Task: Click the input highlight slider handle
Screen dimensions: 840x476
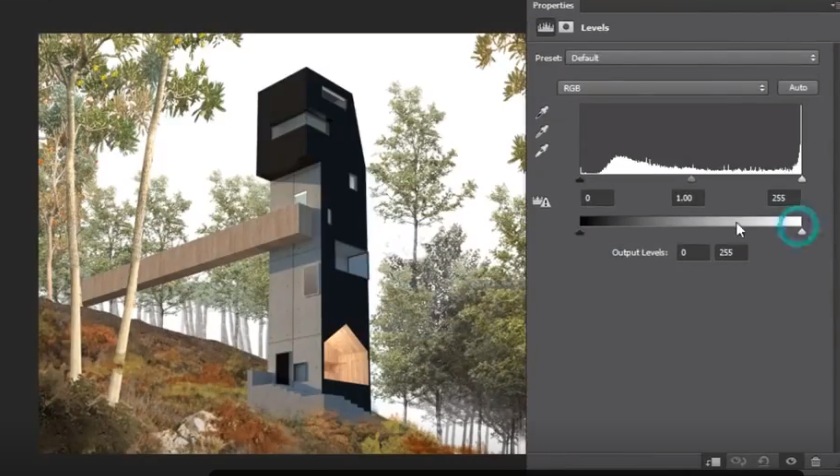Action: [801, 179]
